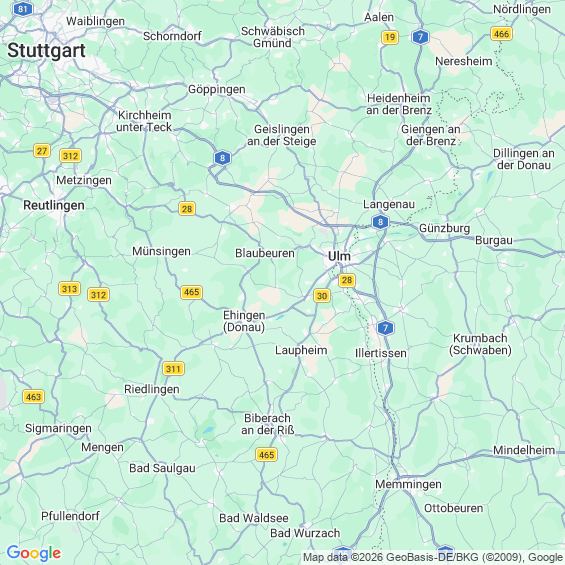This screenshot has height=565, width=565.
Task: Click the B19 road shield near Aalen
Action: tap(390, 37)
